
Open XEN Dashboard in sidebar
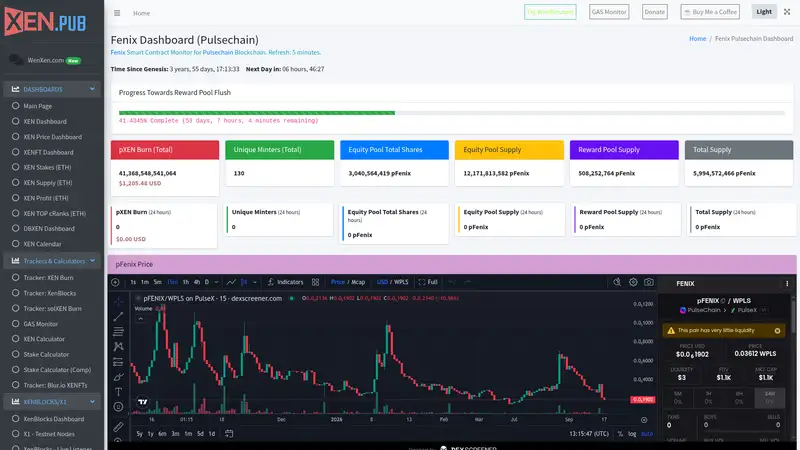(45, 121)
